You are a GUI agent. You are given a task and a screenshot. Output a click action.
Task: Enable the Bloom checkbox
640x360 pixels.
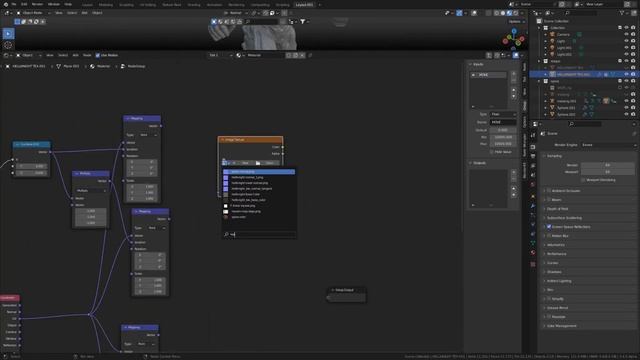pyautogui.click(x=549, y=200)
